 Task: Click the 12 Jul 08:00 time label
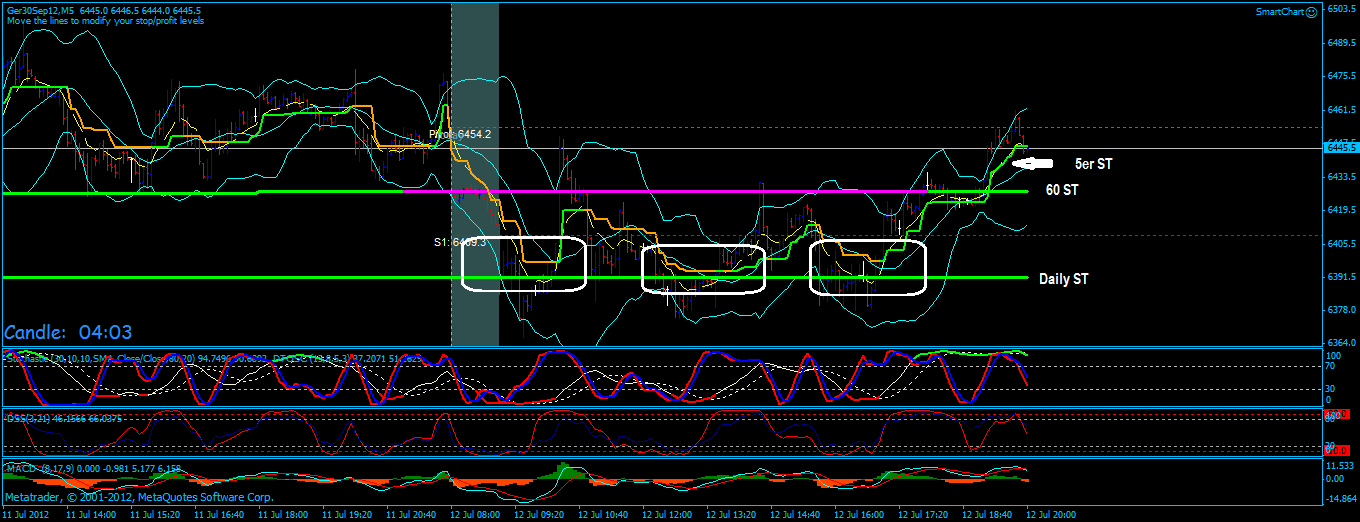475,515
